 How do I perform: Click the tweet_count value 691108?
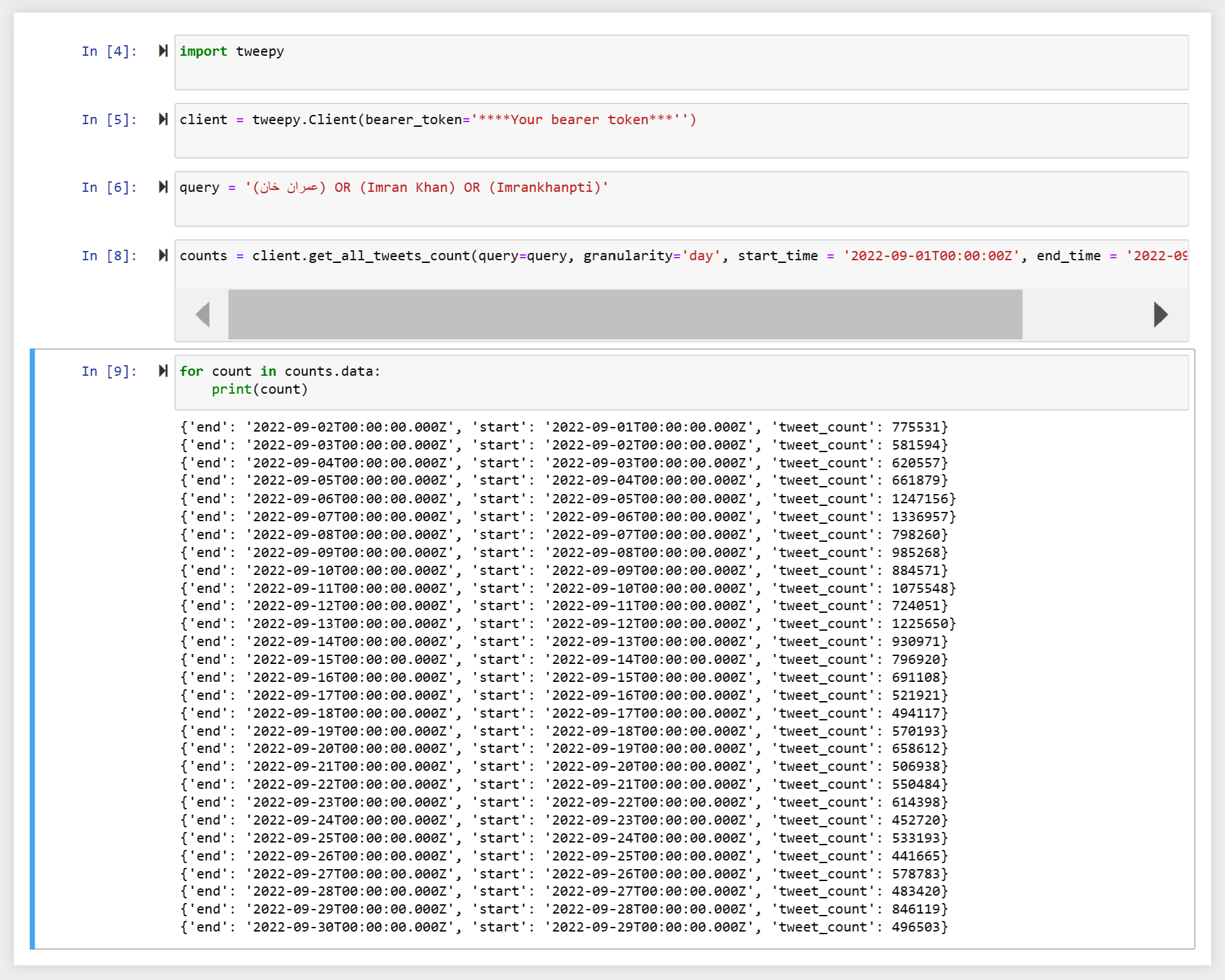(916, 677)
